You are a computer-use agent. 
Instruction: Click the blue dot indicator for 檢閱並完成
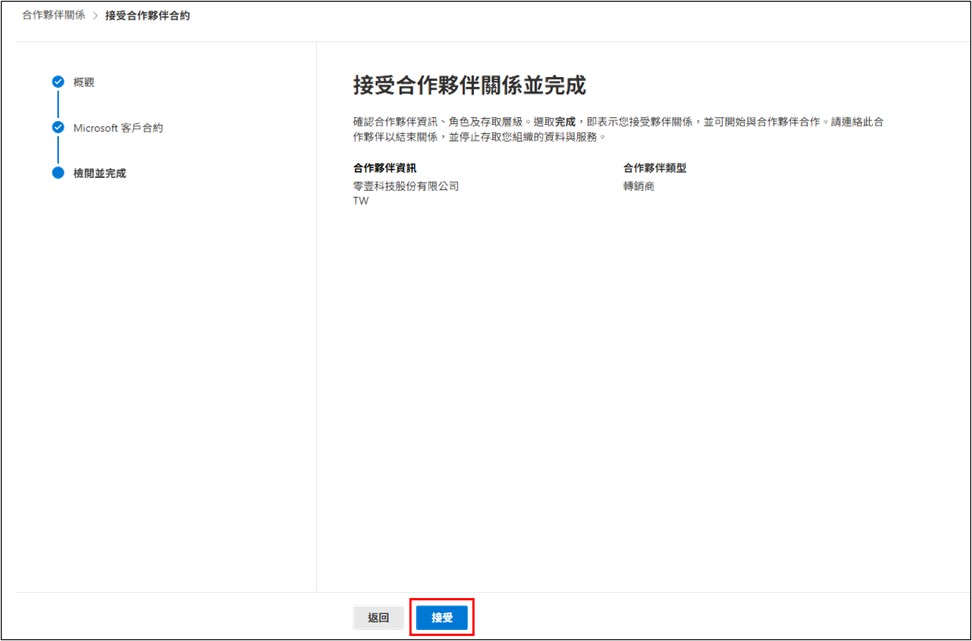pyautogui.click(x=59, y=172)
